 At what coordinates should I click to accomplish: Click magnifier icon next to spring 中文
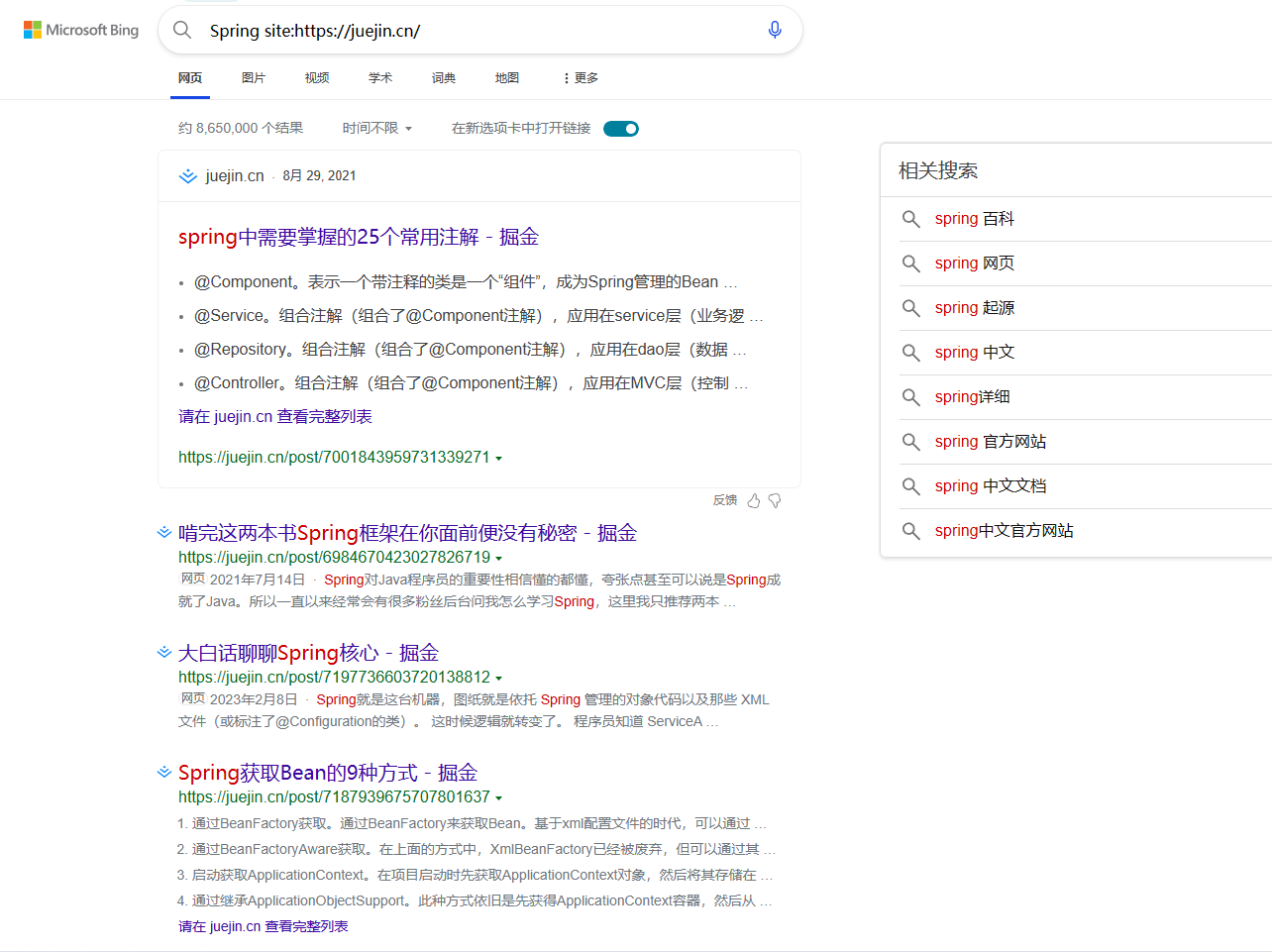click(911, 353)
